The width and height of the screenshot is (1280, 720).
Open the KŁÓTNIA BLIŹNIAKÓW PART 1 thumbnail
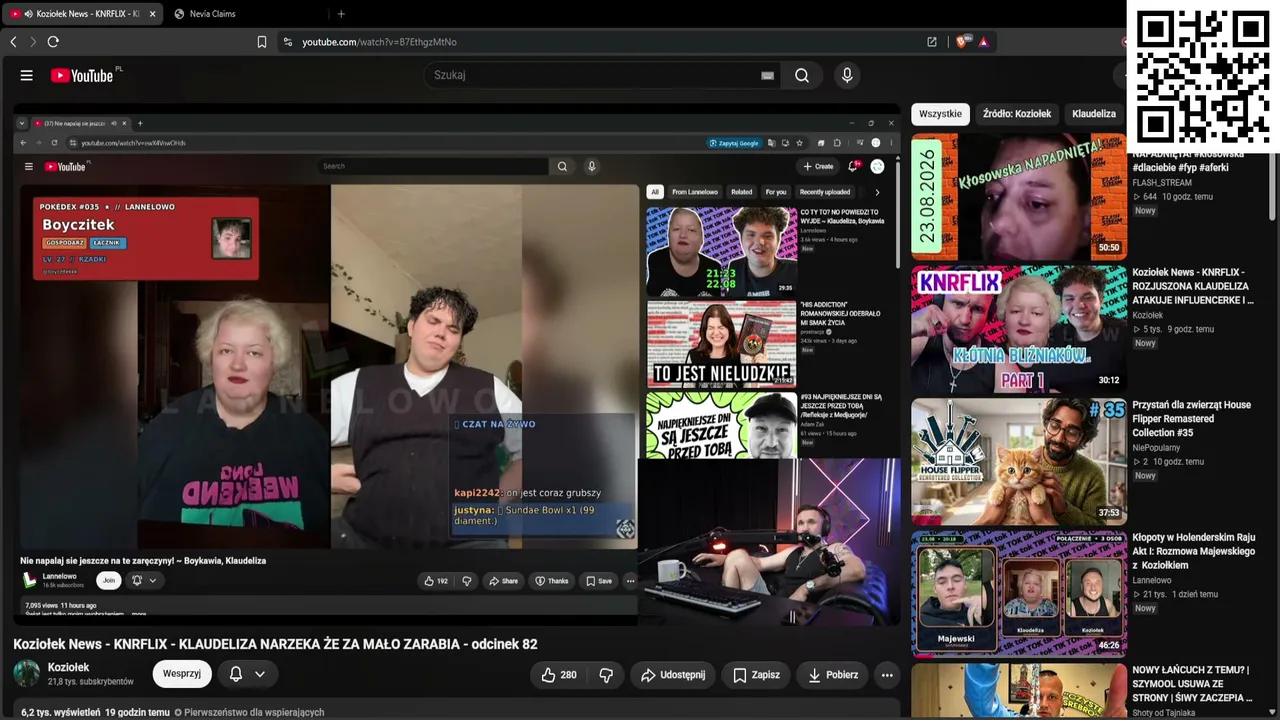[1019, 329]
